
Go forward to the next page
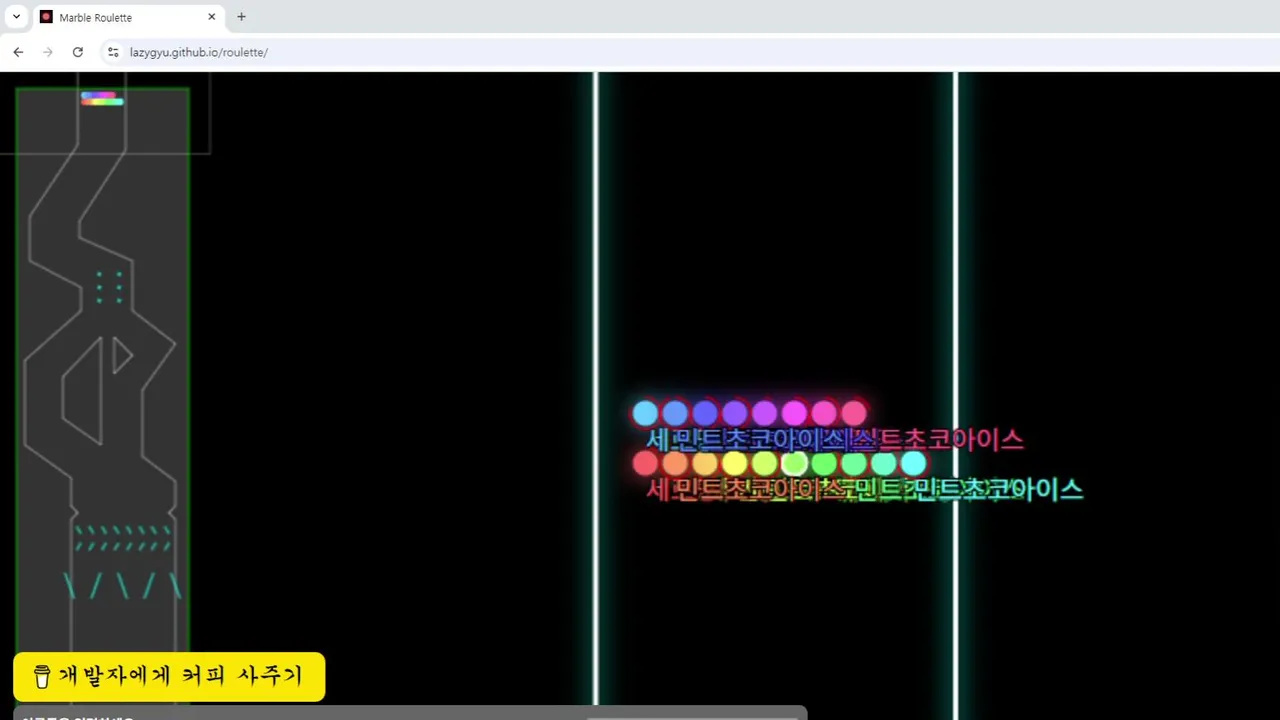pos(48,52)
